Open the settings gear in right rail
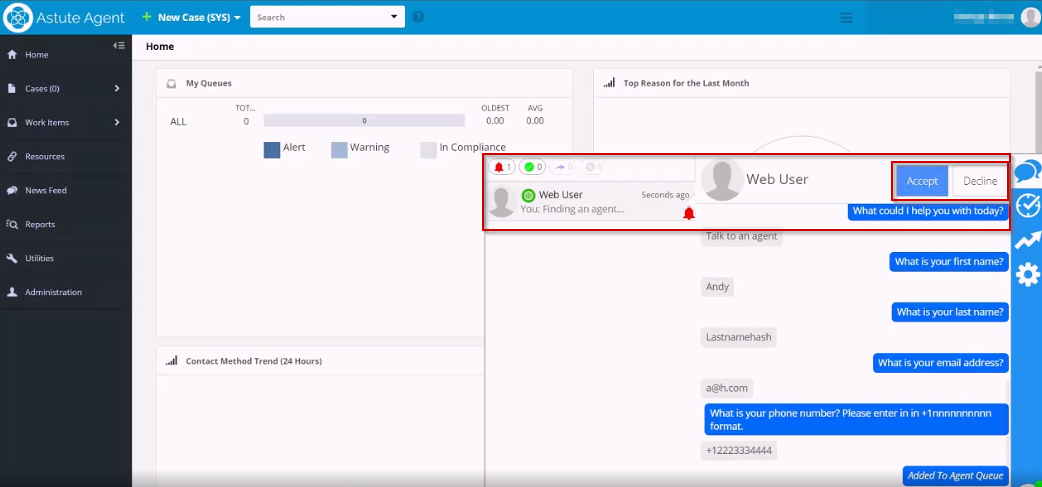 [x=1027, y=275]
